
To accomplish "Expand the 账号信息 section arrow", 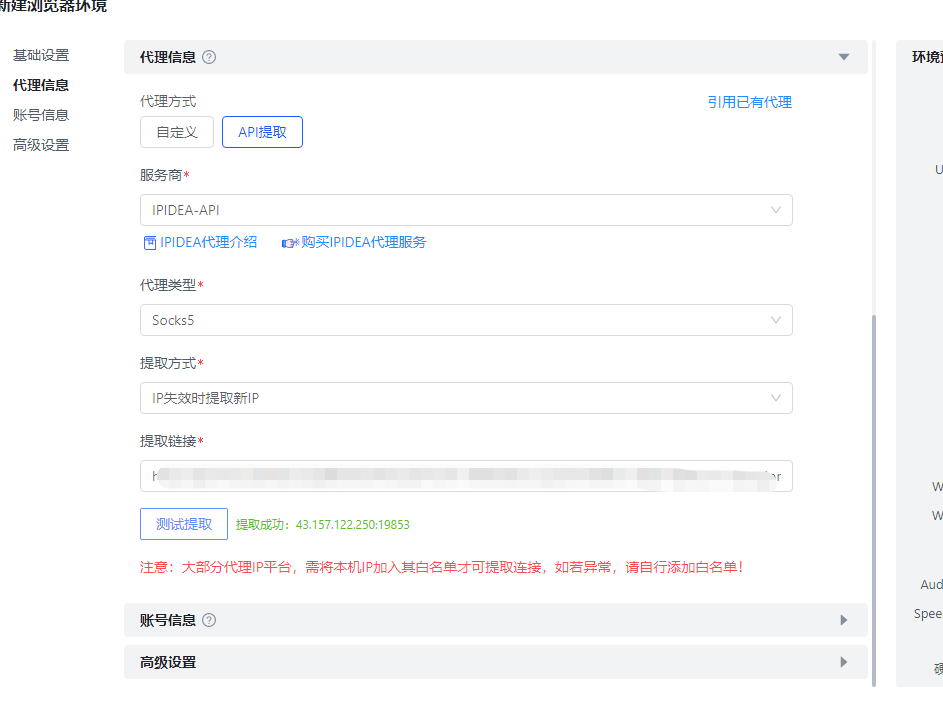I will [x=844, y=620].
